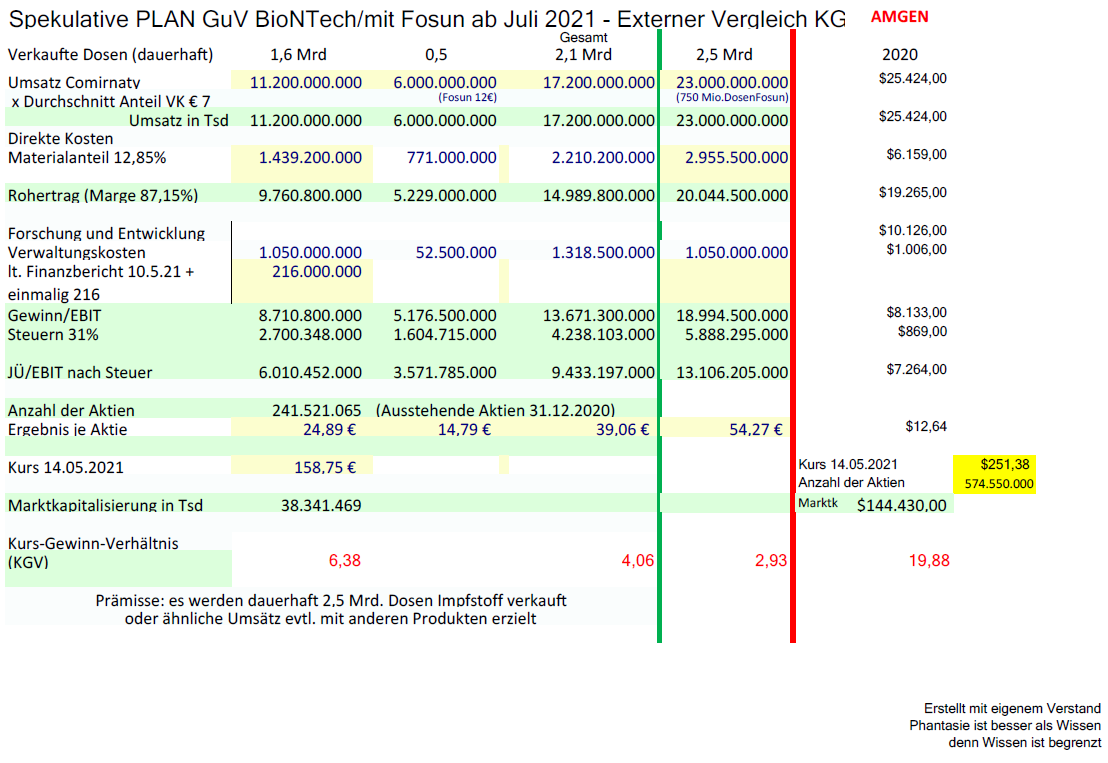This screenshot has height=763, width=1108.
Task: Click 'JÜ/EBIT nach Steuer' row label
Action: [x=80, y=373]
